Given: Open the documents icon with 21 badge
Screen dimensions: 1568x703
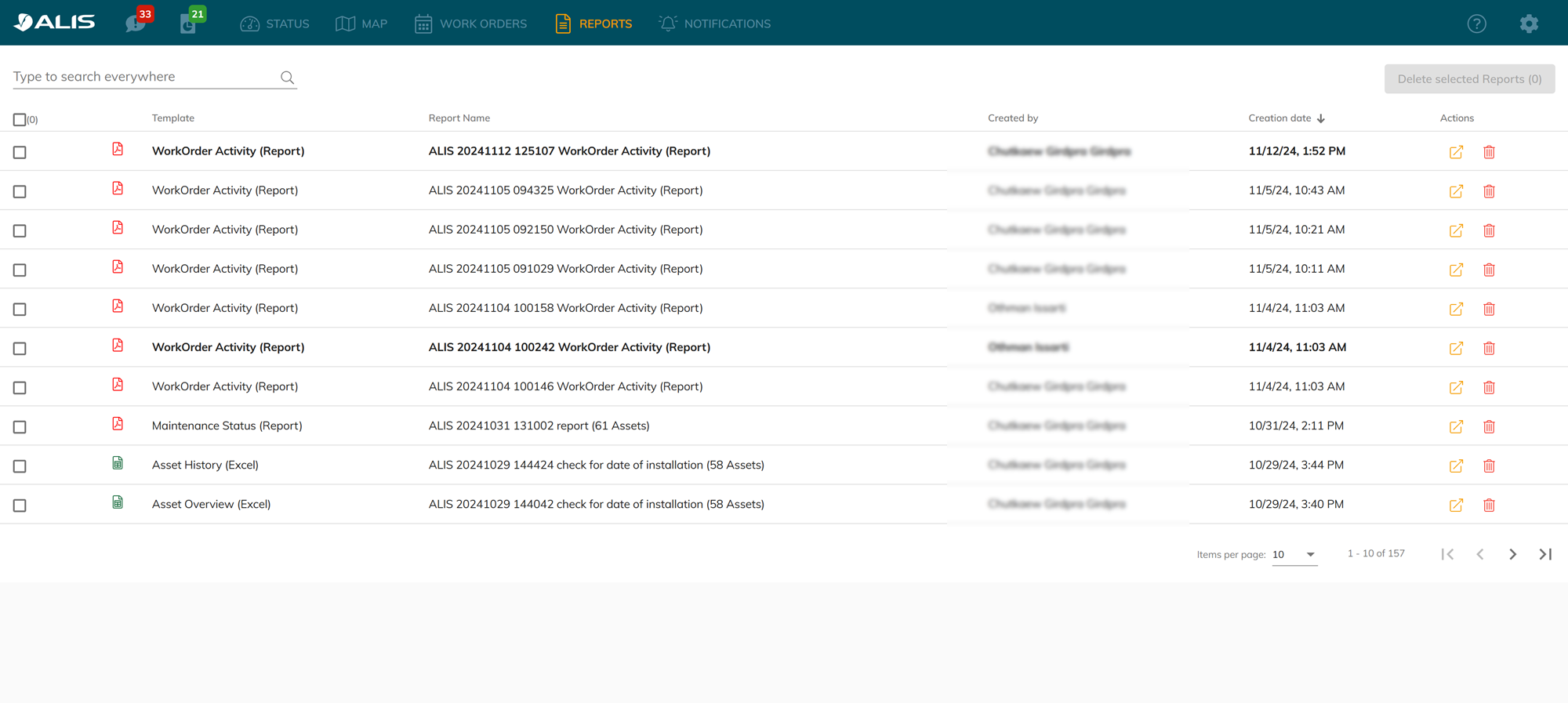Looking at the screenshot, I should [x=188, y=24].
